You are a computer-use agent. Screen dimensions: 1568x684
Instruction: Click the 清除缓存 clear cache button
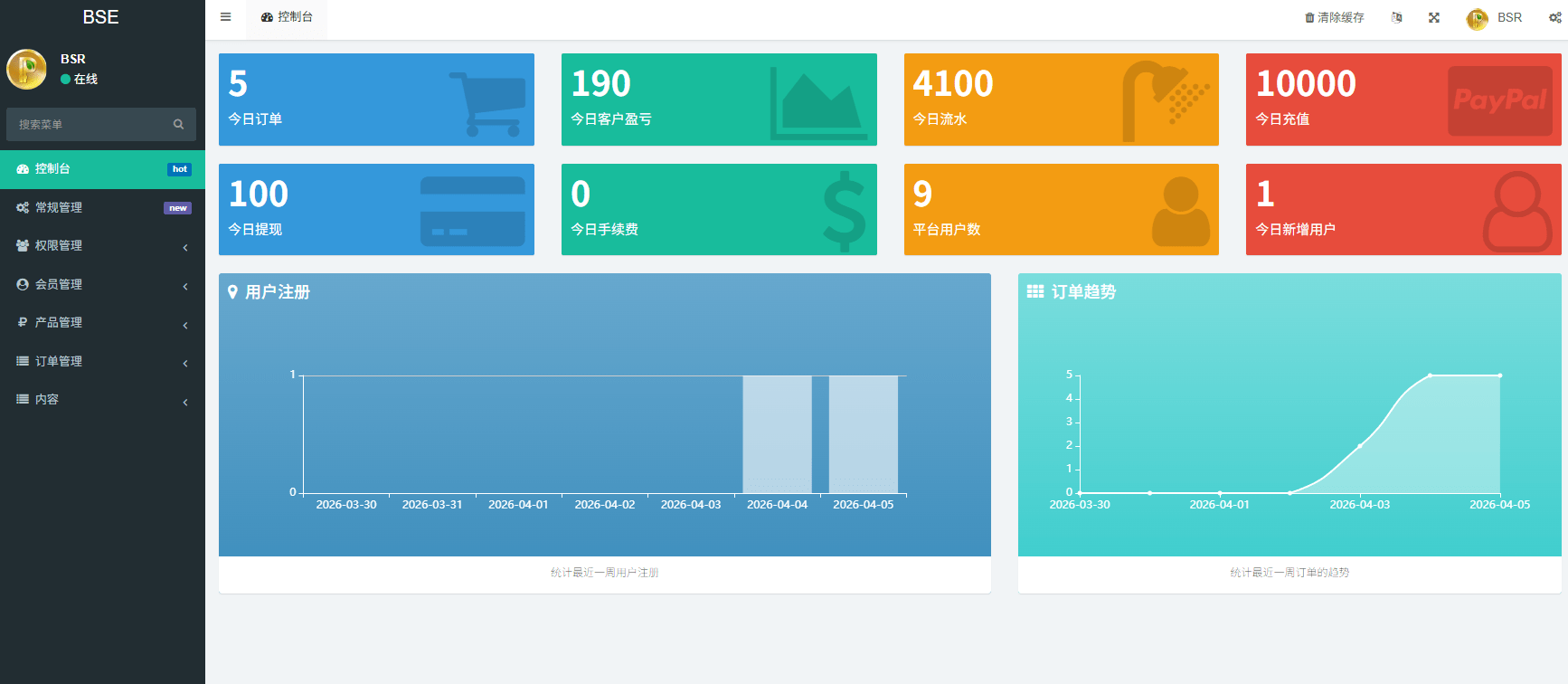click(1334, 17)
